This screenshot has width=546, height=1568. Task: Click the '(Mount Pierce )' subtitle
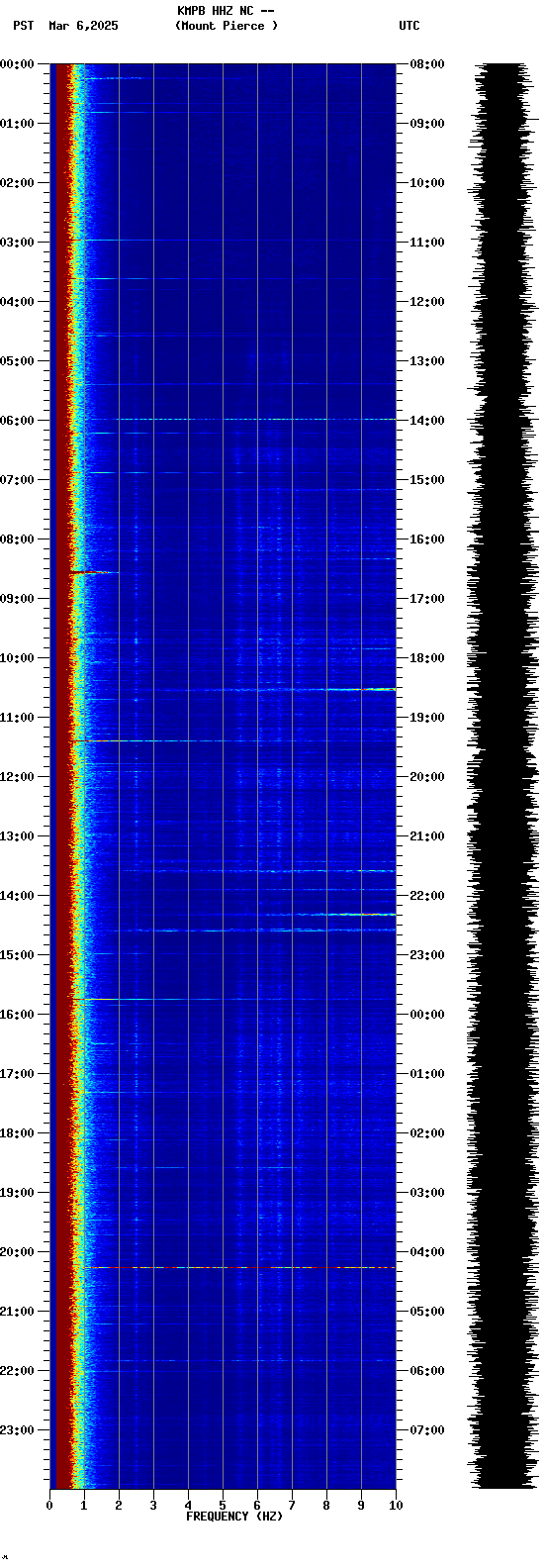pyautogui.click(x=227, y=26)
